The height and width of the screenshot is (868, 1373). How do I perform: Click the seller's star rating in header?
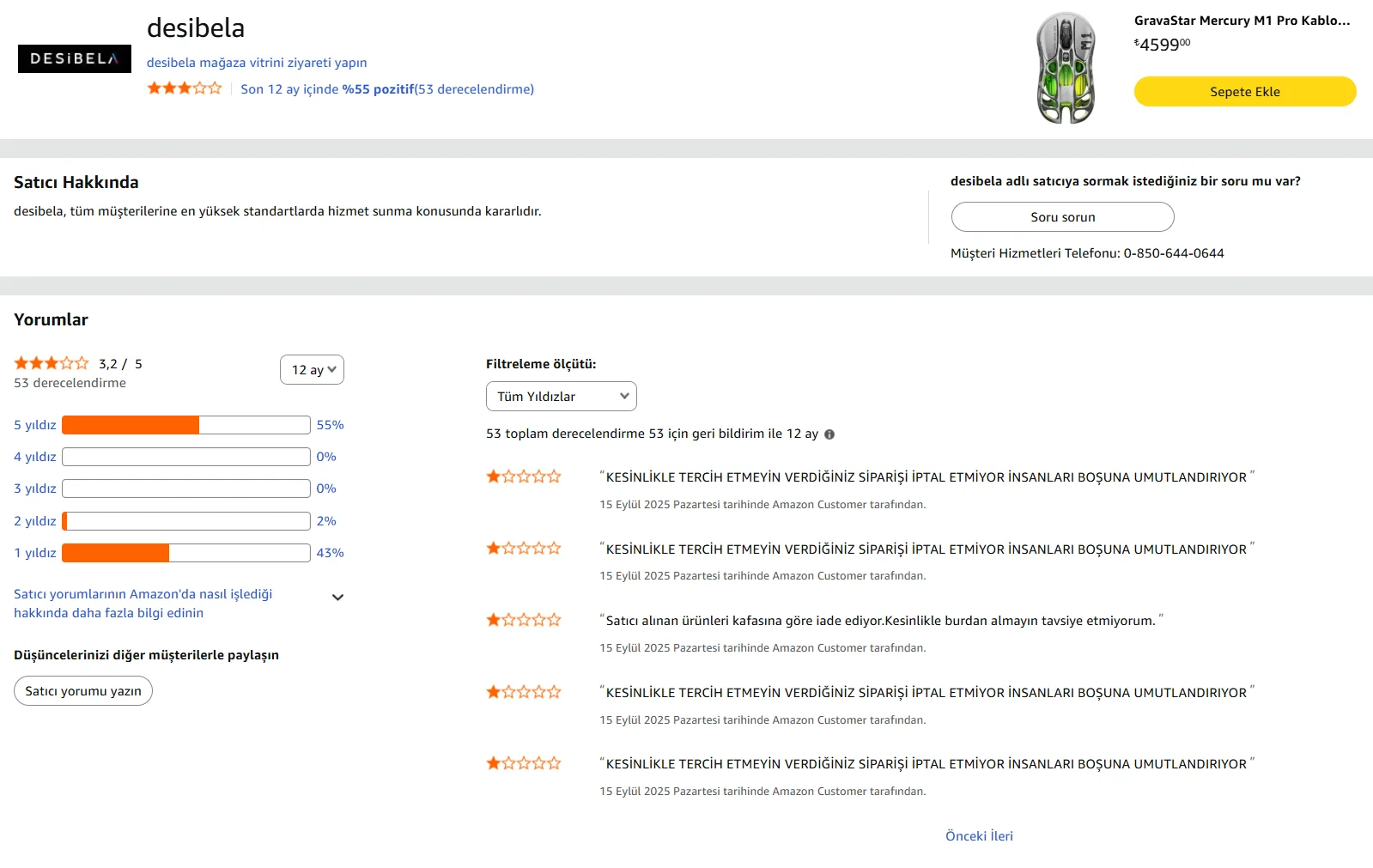184,88
